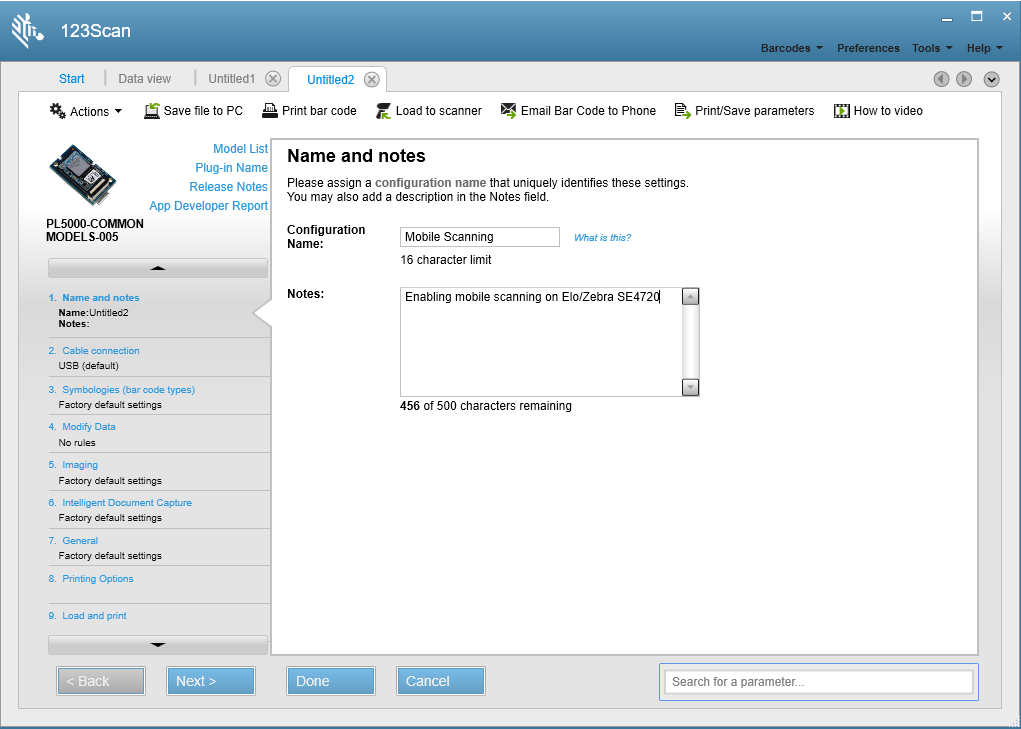1021x729 pixels.
Task: Click the What is this? link
Action: coord(602,238)
